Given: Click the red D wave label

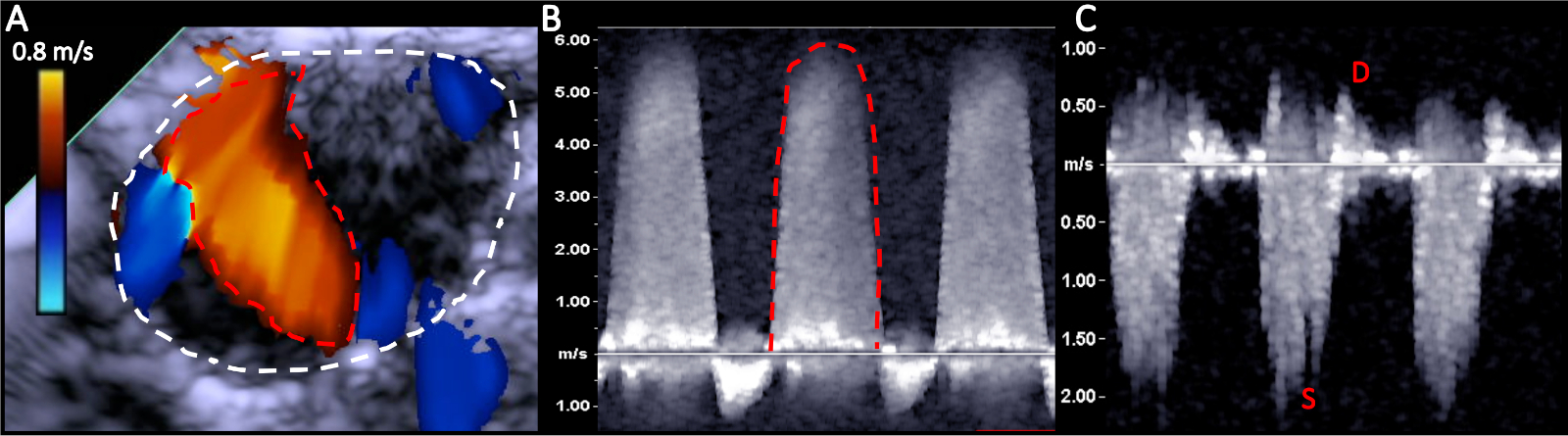Looking at the screenshot, I should click(1360, 73).
